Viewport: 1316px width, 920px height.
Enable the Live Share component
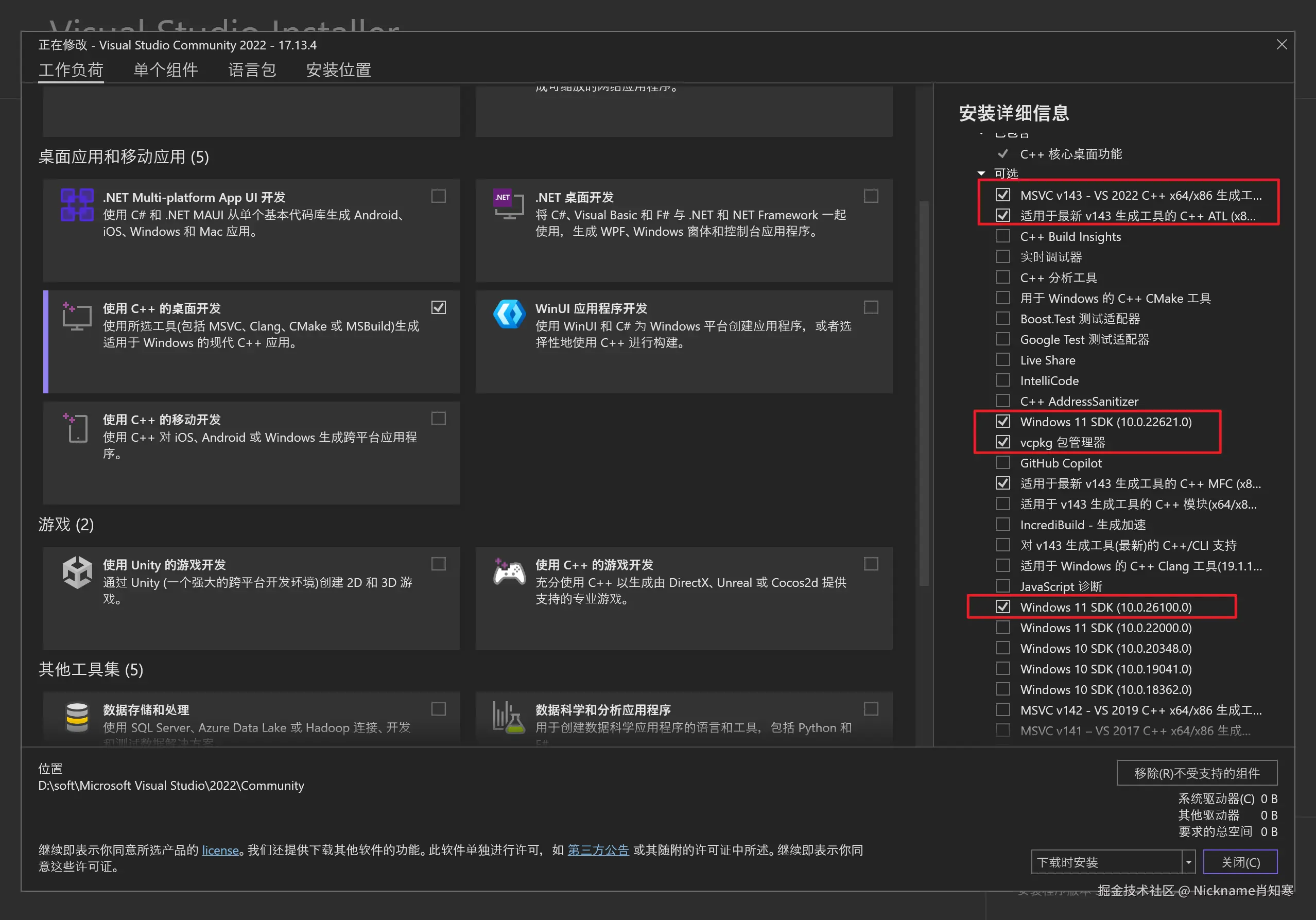(1002, 359)
